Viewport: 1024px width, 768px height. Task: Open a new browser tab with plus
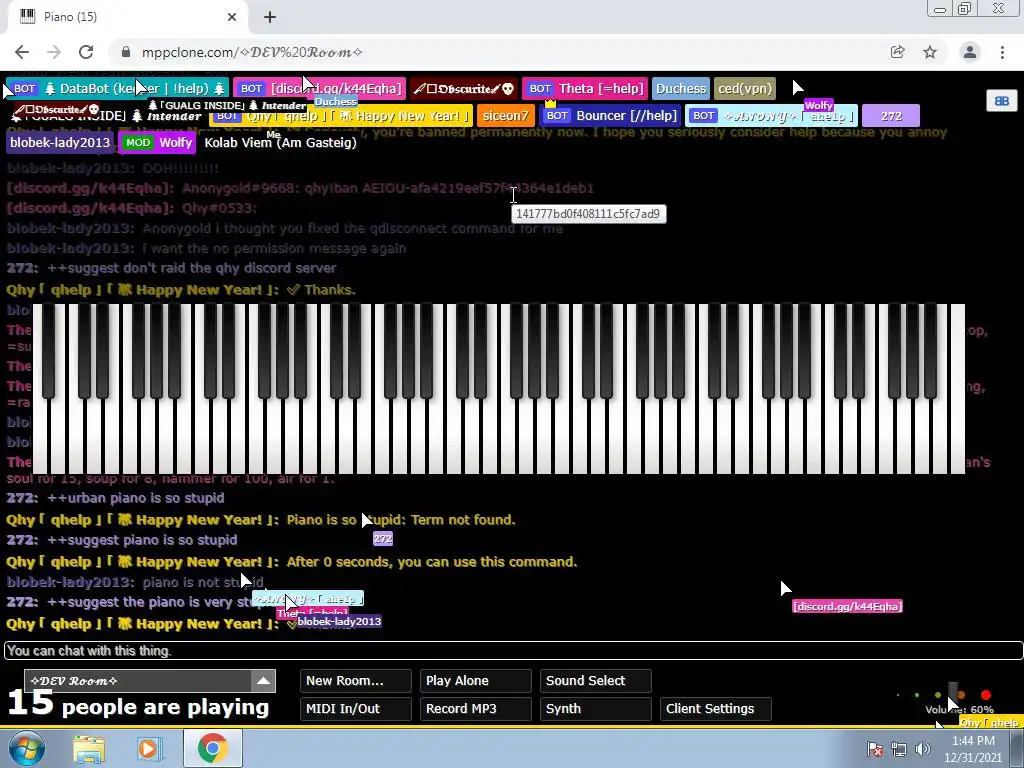[270, 17]
